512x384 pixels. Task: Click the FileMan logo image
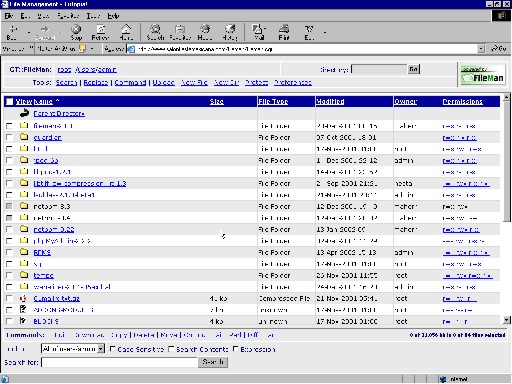click(482, 75)
